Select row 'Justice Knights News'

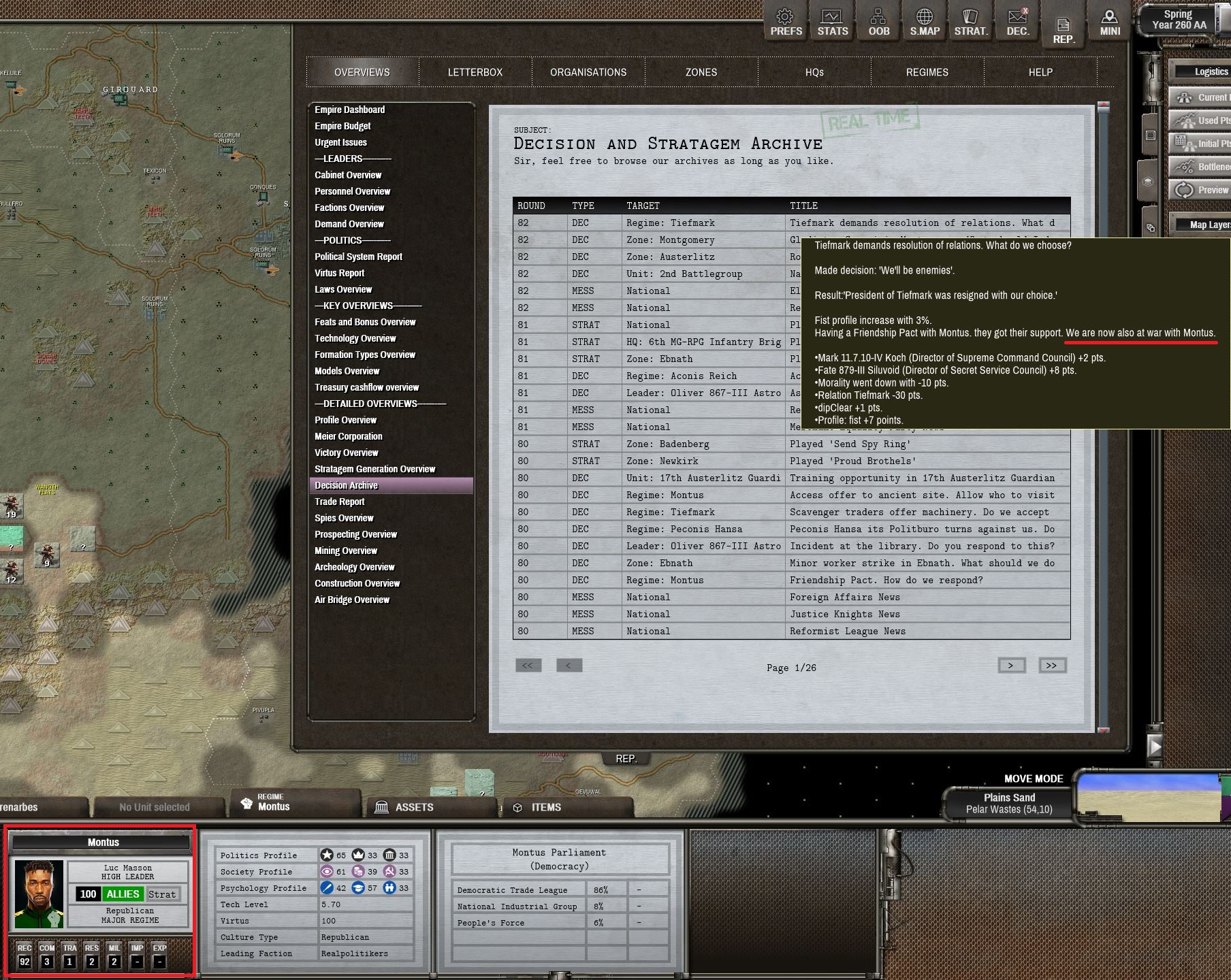[791, 614]
